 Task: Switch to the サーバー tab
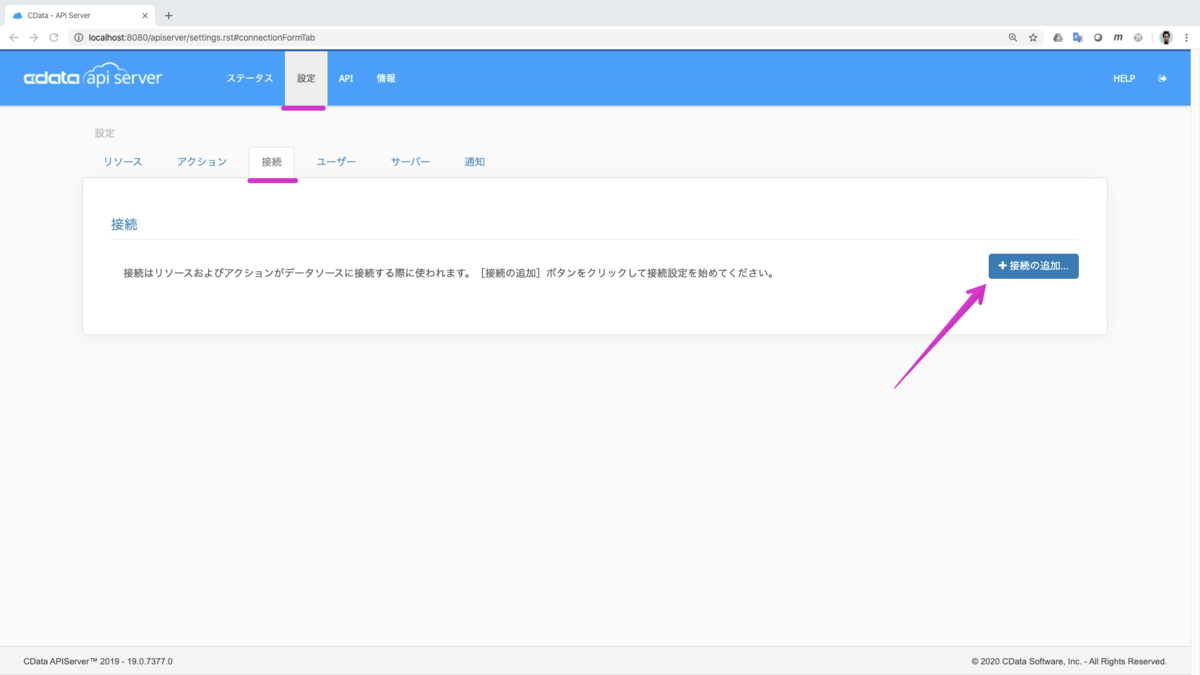coord(410,162)
